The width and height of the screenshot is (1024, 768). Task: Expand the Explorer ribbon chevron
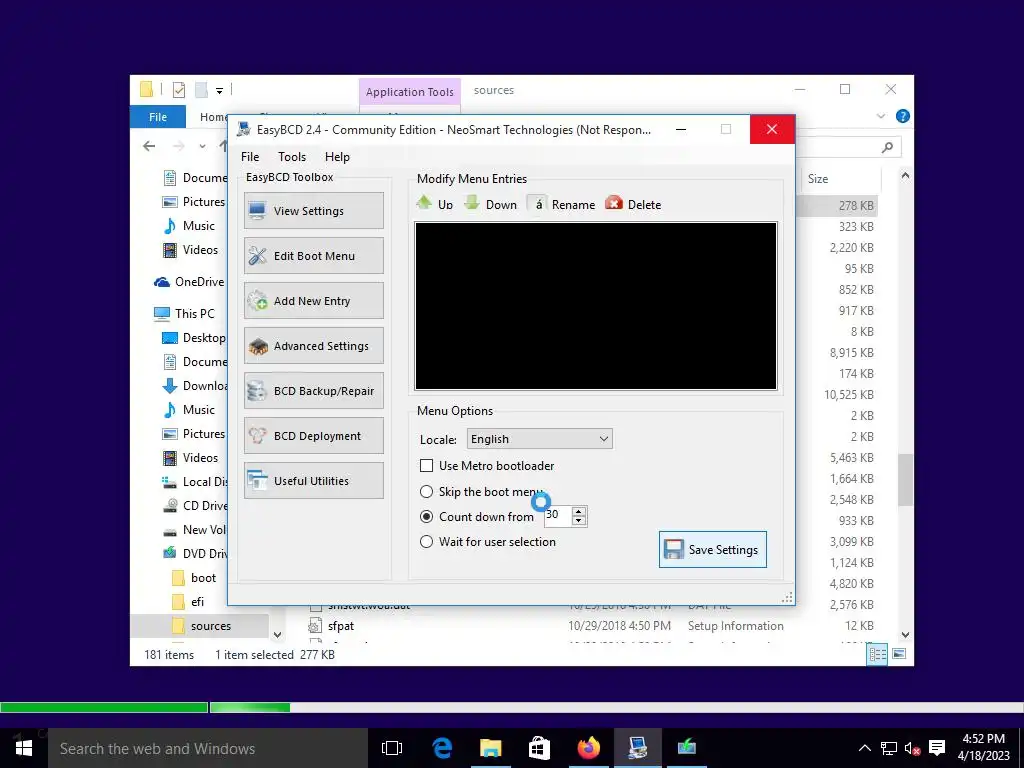(x=880, y=116)
